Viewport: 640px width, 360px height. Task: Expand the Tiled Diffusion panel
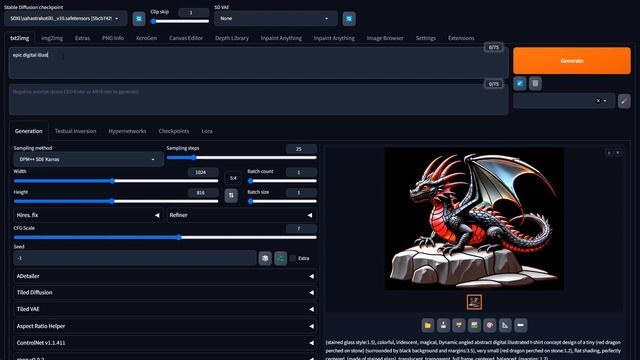(165, 293)
